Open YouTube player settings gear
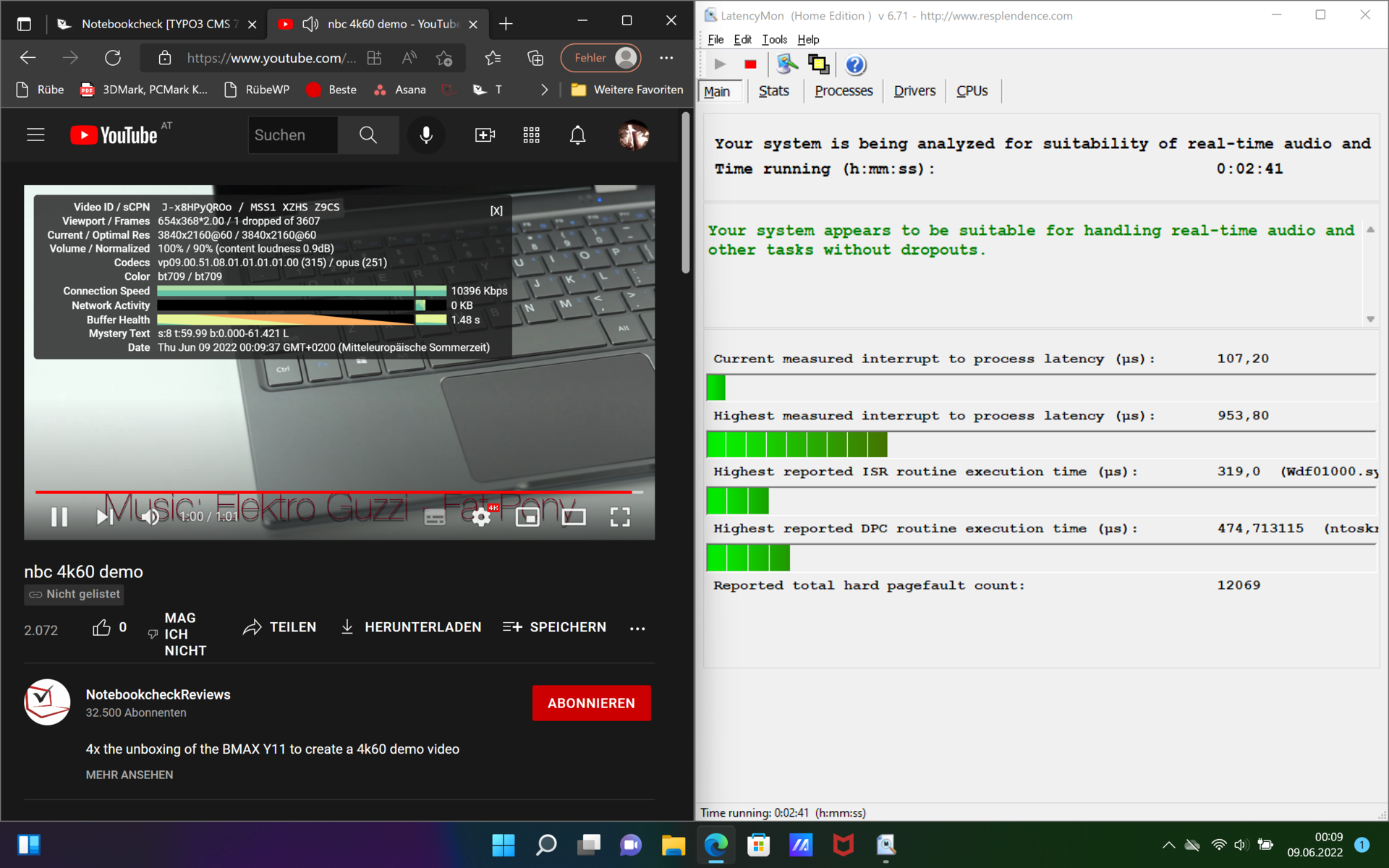 pyautogui.click(x=481, y=516)
